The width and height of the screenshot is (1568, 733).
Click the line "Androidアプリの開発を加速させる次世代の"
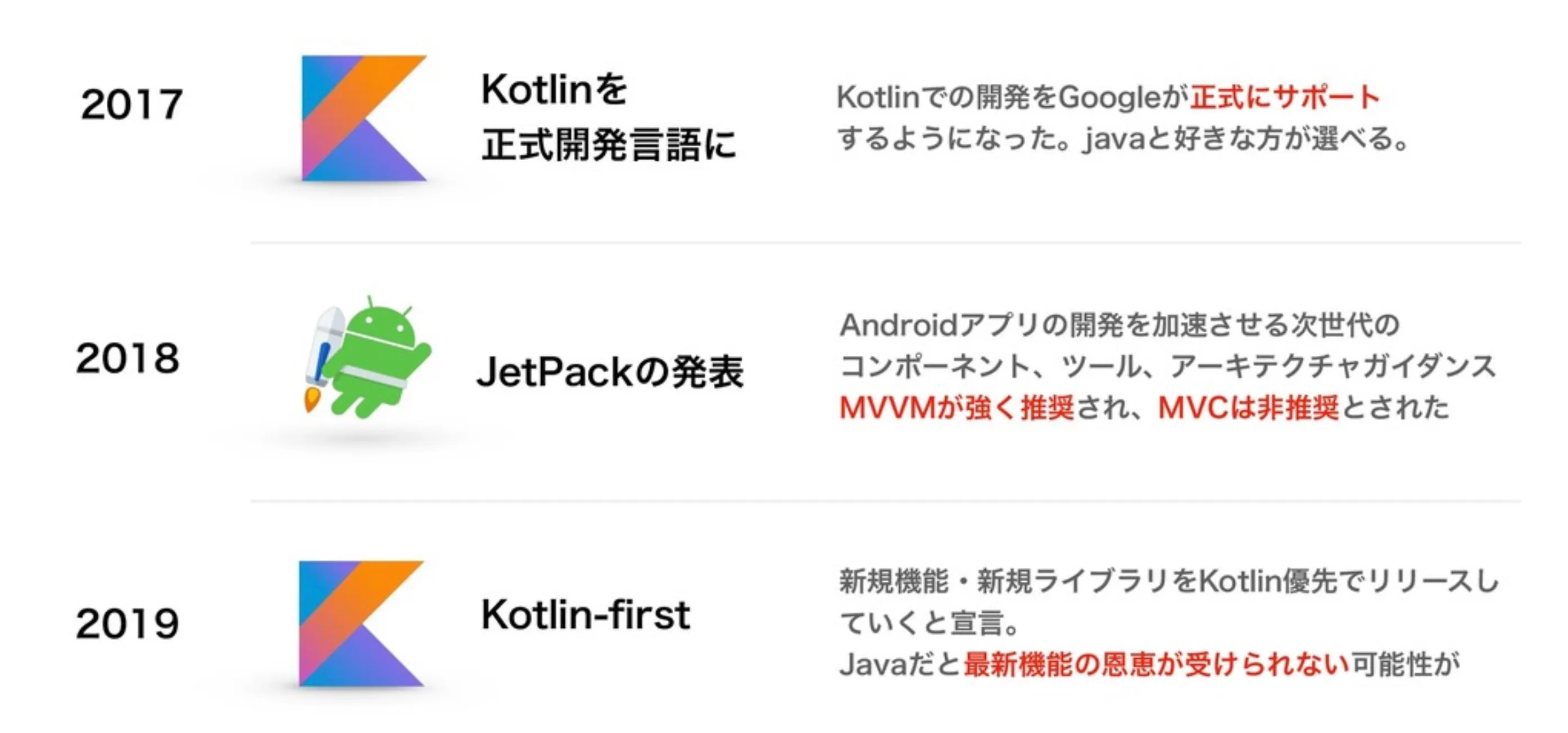coord(1120,325)
